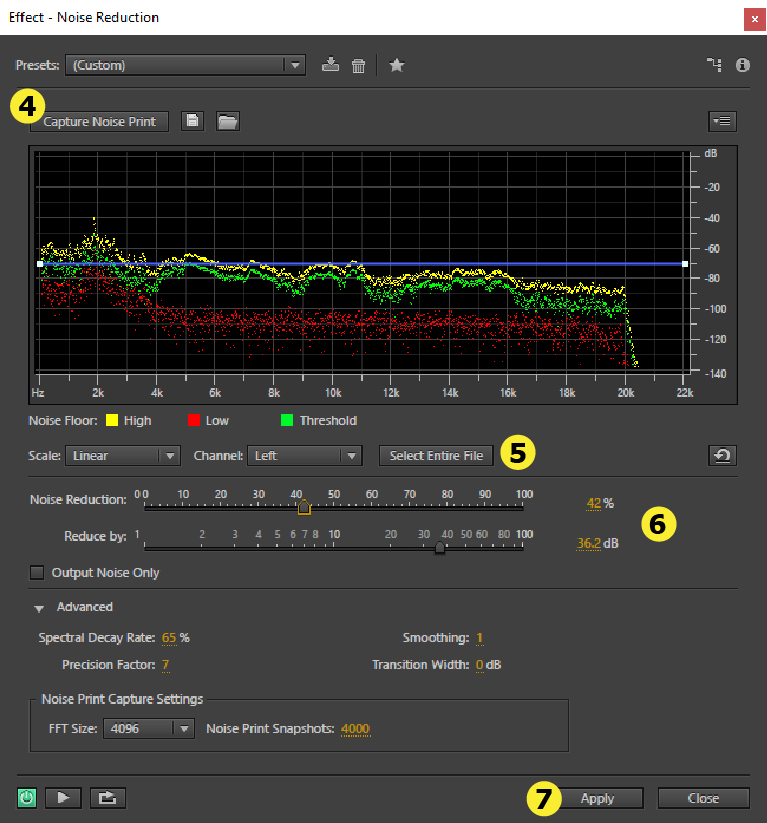Open the Presets dropdown

[x=185, y=65]
